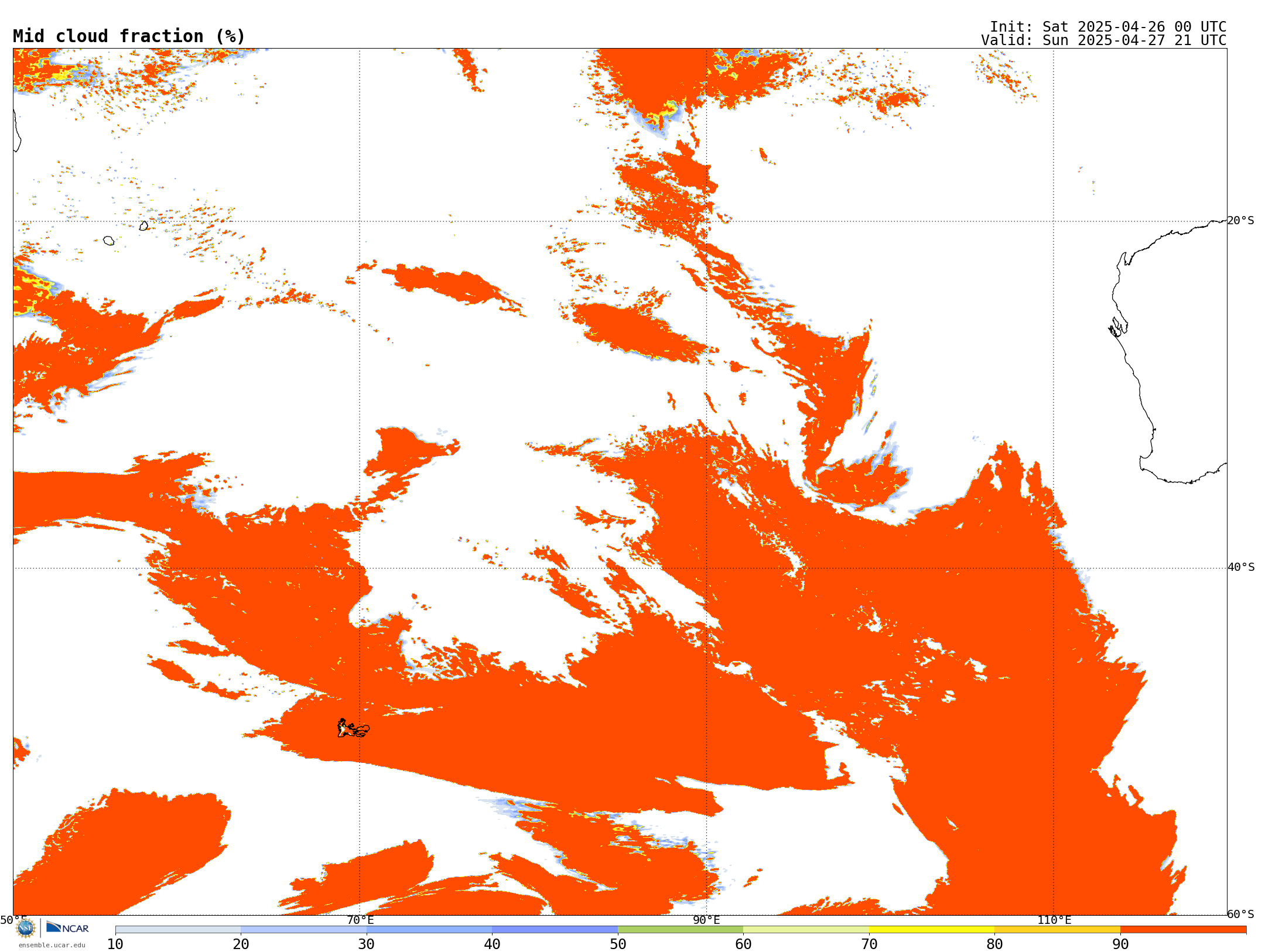Viewport: 1265px width, 952px height.
Task: Click the 40–50 periwinkle colorbar segment
Action: 555,930
